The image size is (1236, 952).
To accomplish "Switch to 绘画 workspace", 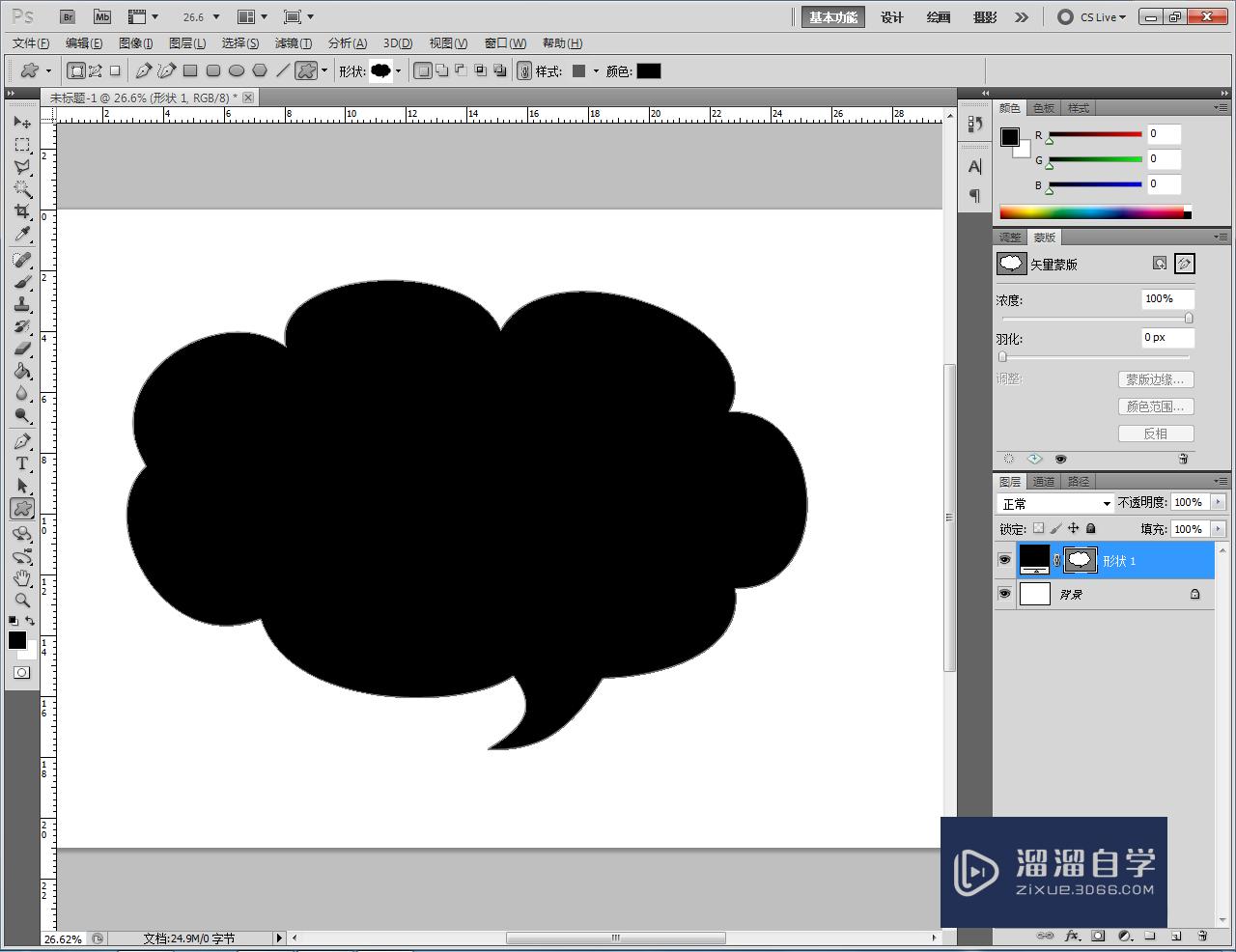I will click(x=939, y=17).
